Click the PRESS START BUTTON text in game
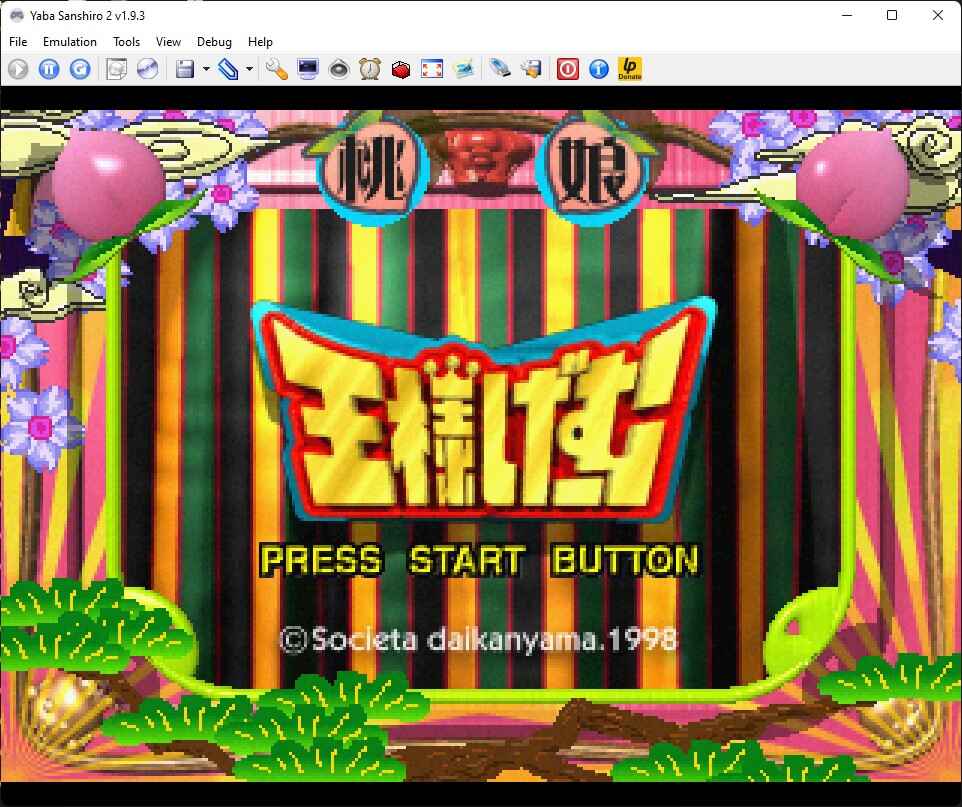This screenshot has height=807, width=962. click(480, 560)
